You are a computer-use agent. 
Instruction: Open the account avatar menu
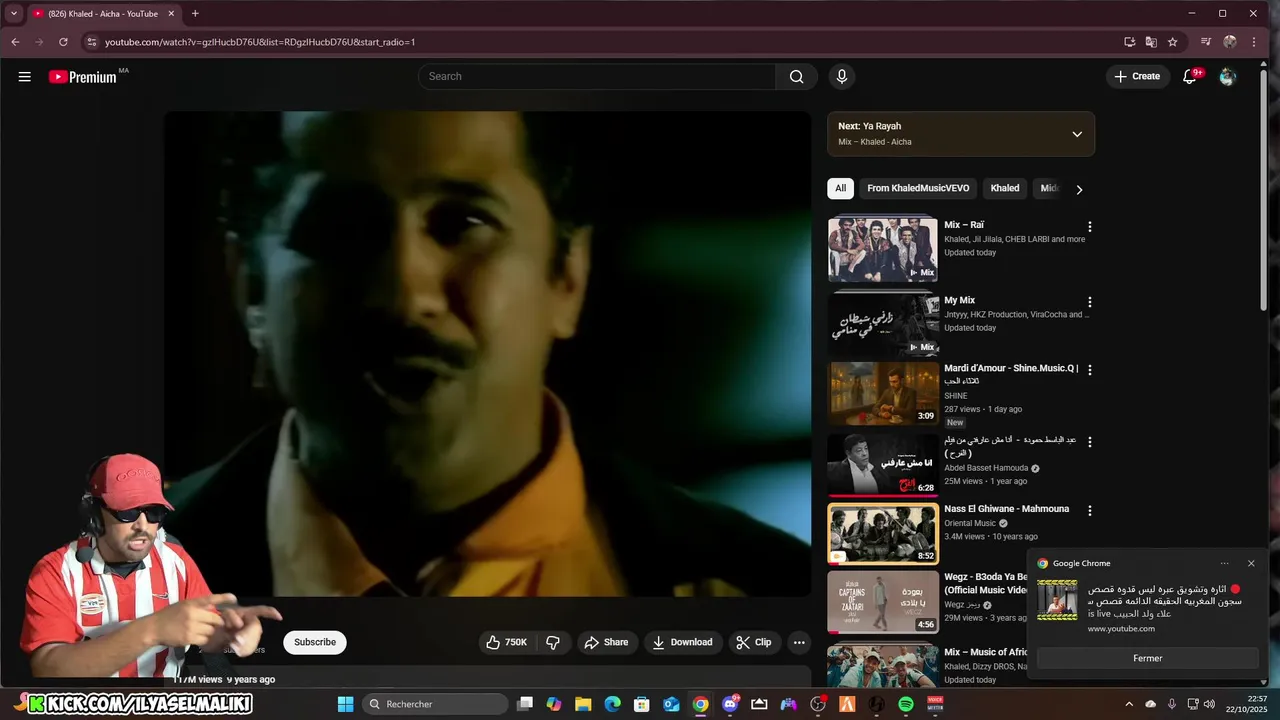[x=1227, y=76]
